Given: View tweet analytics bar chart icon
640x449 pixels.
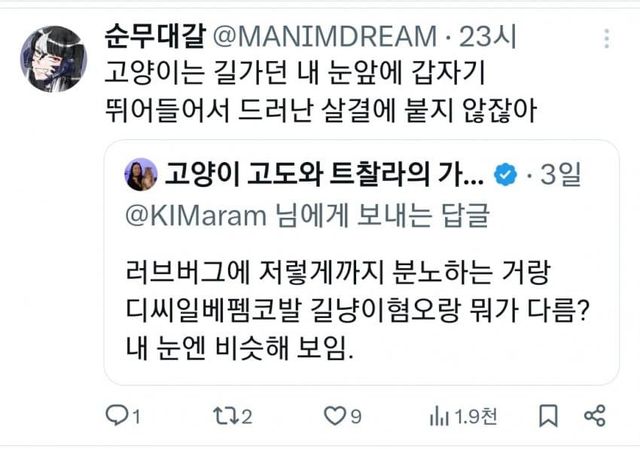Looking at the screenshot, I should (x=439, y=417).
